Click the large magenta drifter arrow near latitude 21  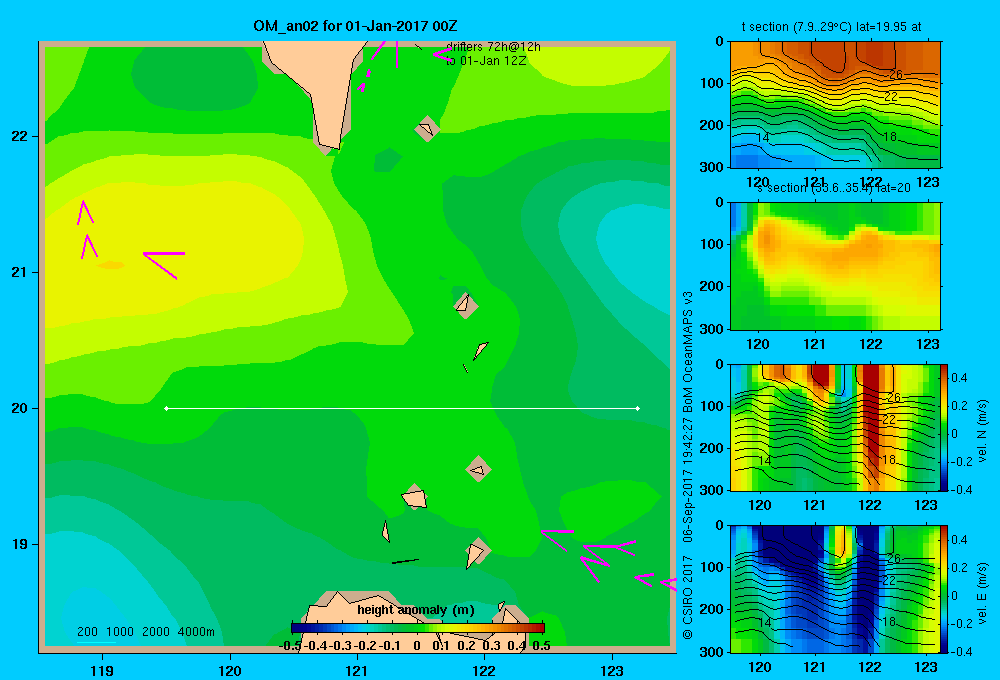tap(164, 265)
